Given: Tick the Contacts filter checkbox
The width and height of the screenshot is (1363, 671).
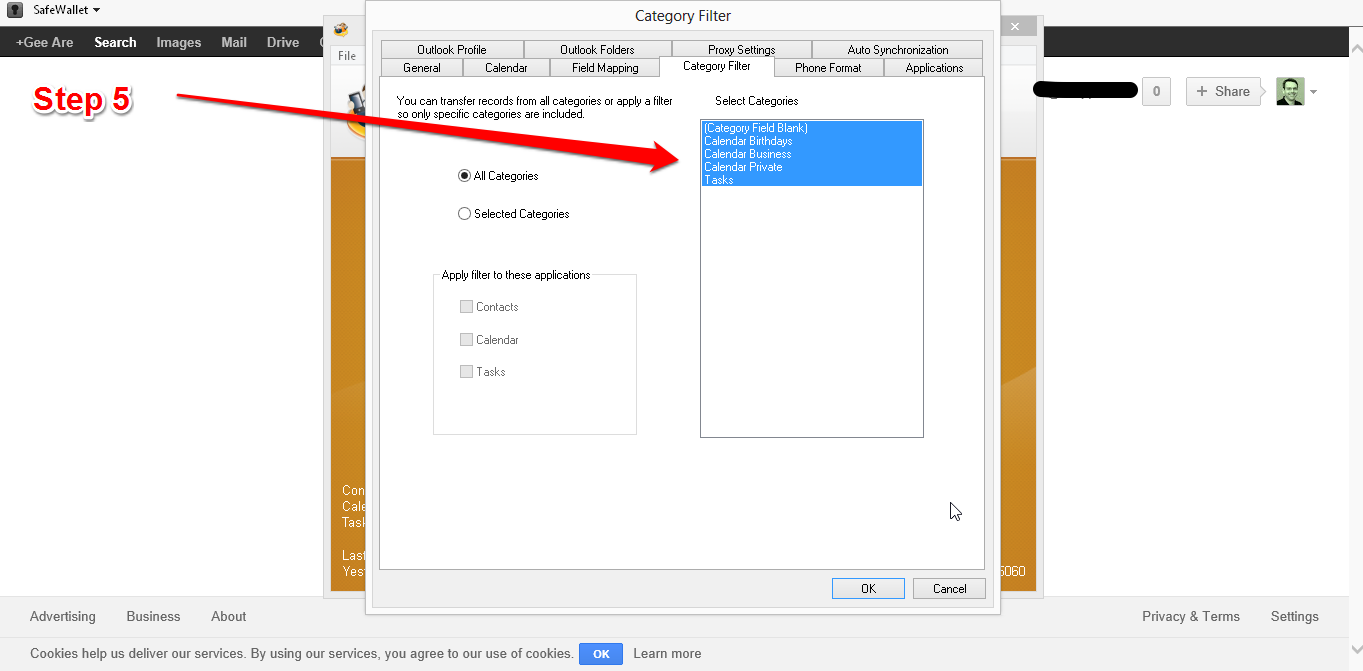Looking at the screenshot, I should point(466,307).
